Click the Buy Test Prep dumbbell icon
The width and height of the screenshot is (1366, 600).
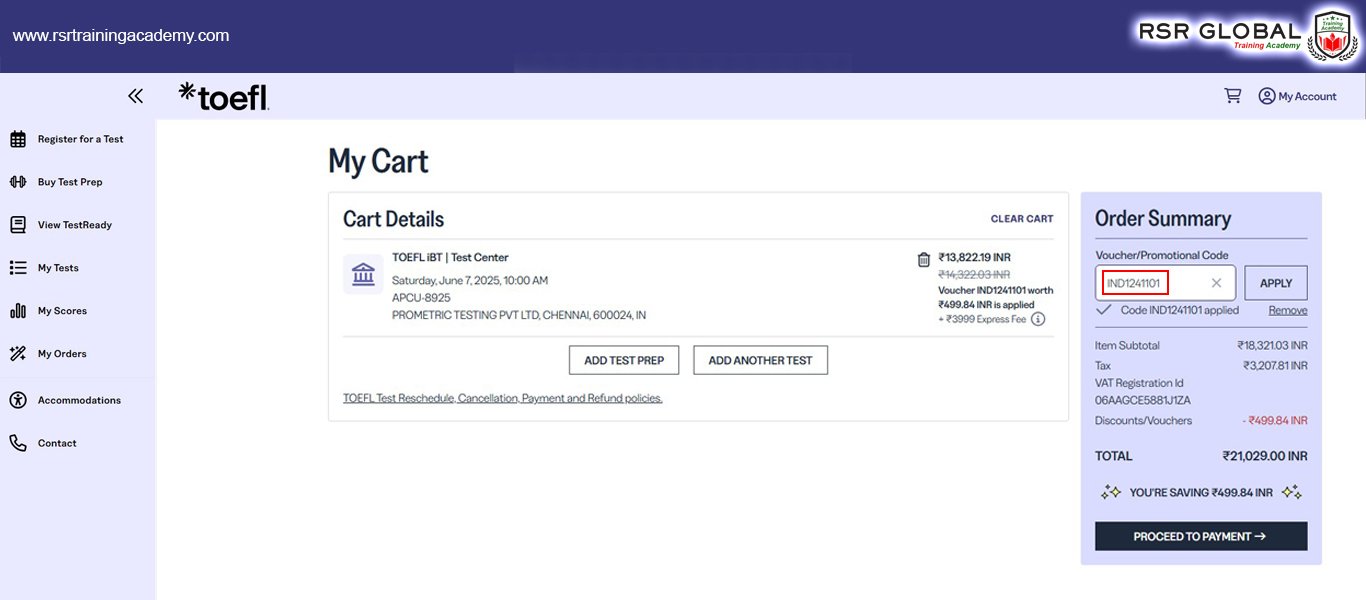tap(18, 182)
